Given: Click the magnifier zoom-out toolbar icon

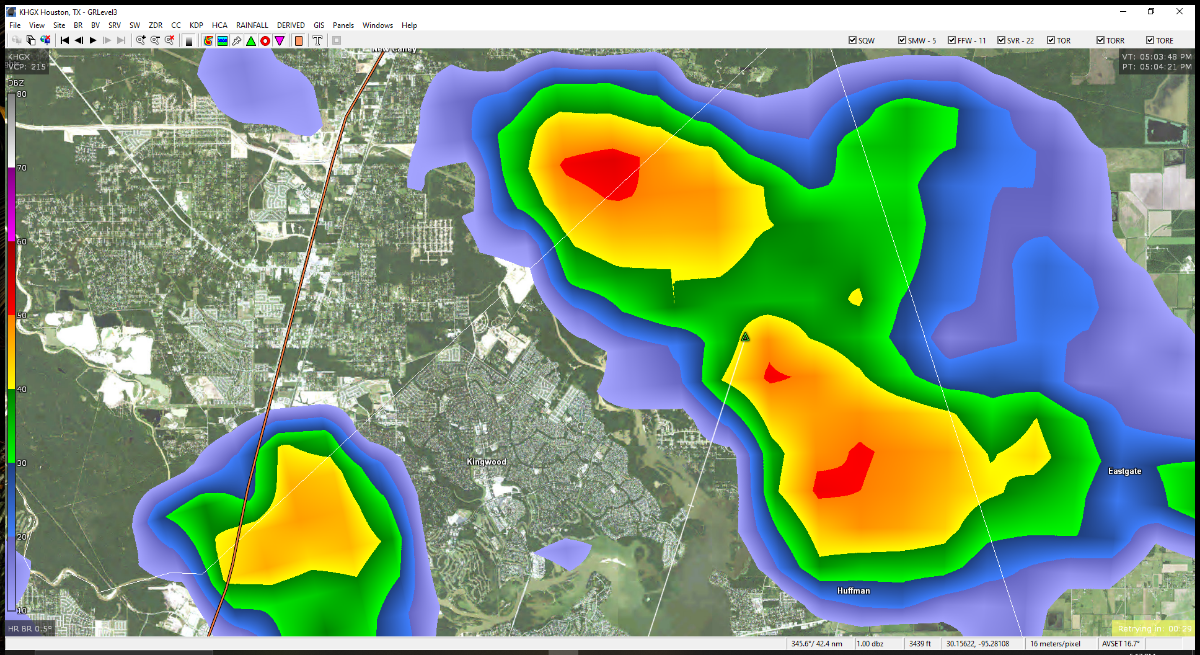Looking at the screenshot, I should click(155, 40).
